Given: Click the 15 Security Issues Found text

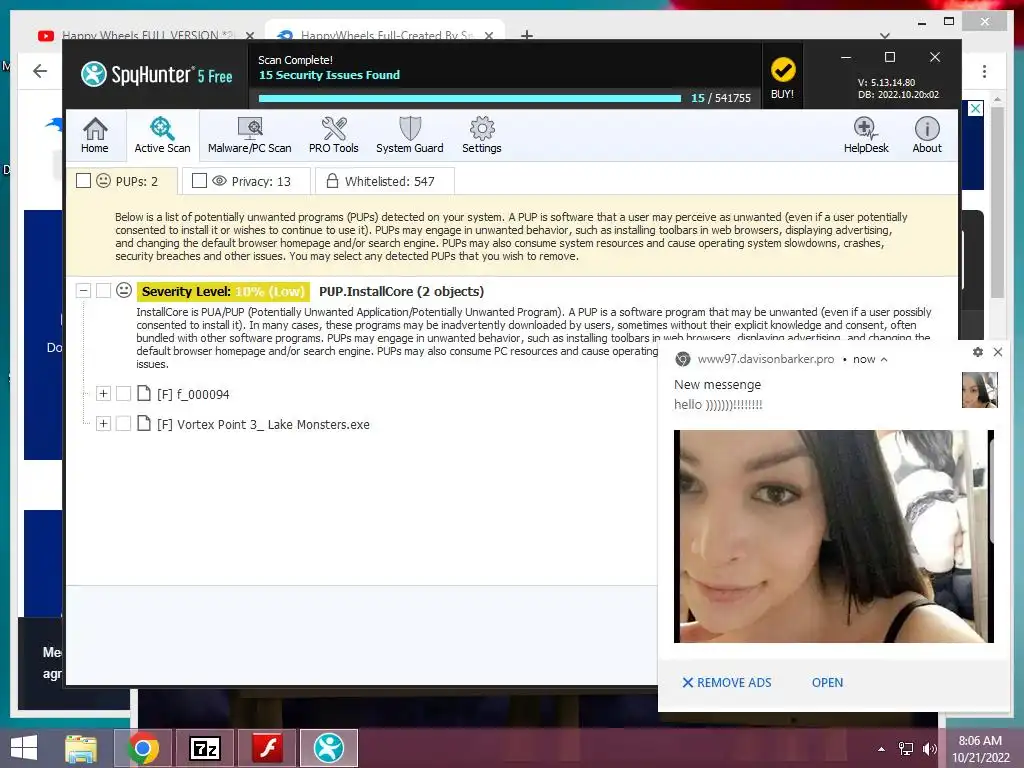Looking at the screenshot, I should pos(329,75).
